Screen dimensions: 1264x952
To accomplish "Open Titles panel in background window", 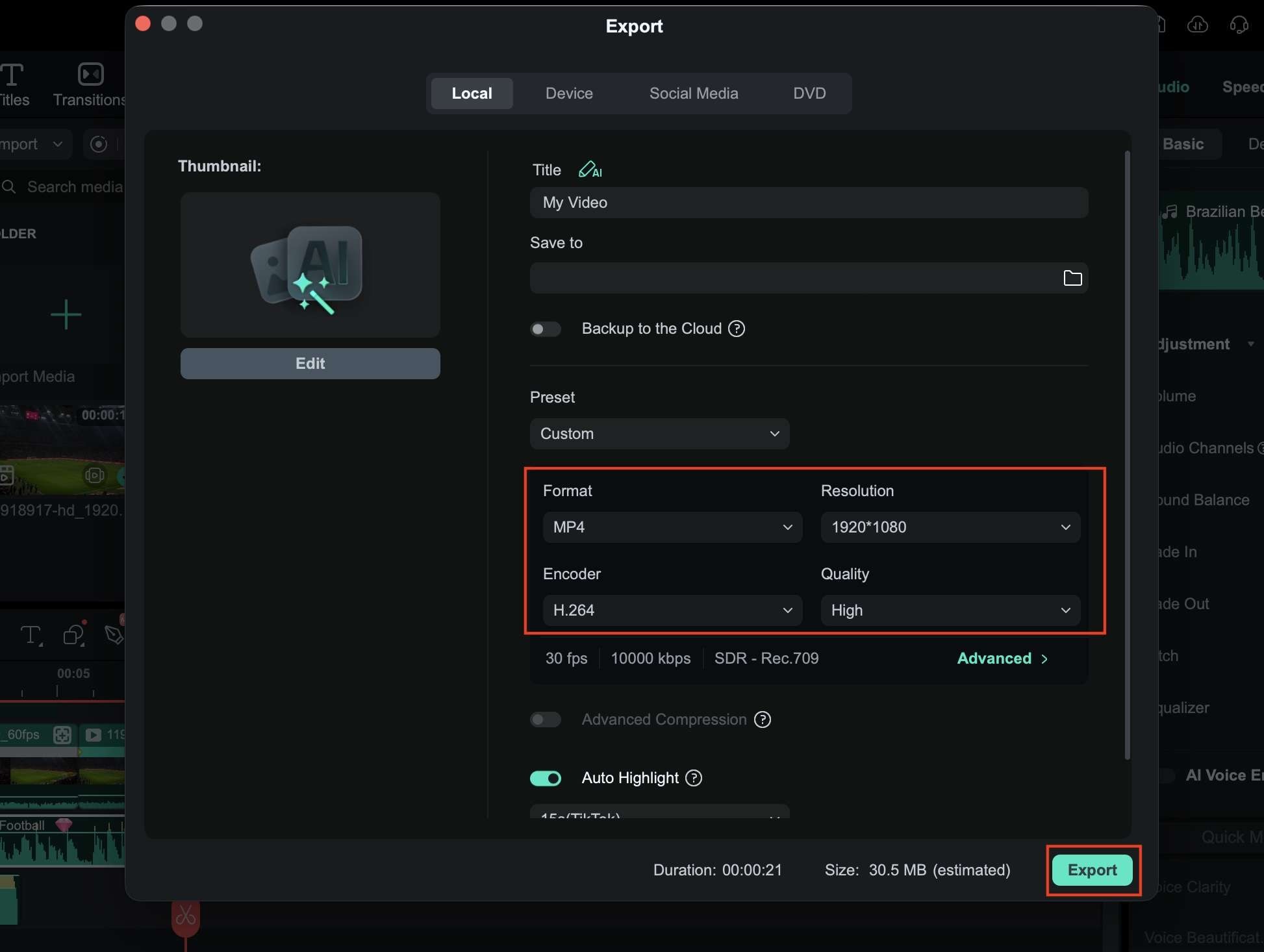I will pyautogui.click(x=14, y=85).
